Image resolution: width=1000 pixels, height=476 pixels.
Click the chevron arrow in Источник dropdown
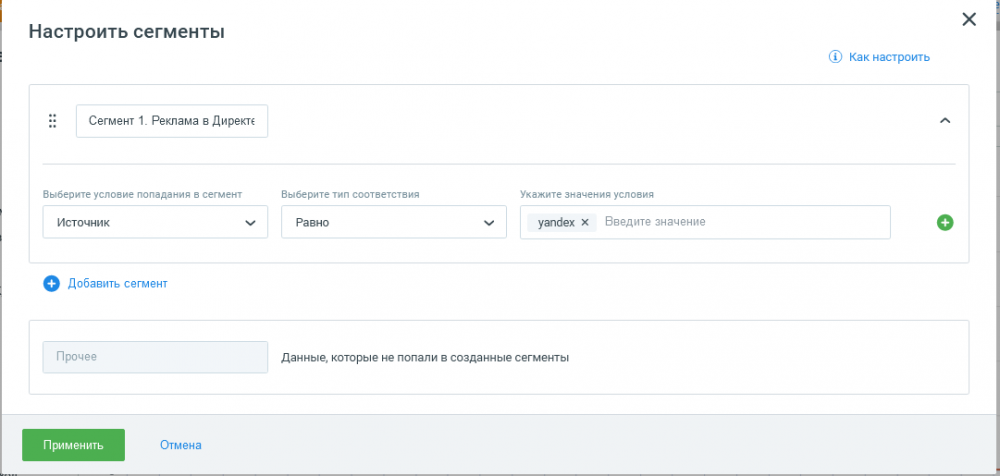click(x=250, y=223)
